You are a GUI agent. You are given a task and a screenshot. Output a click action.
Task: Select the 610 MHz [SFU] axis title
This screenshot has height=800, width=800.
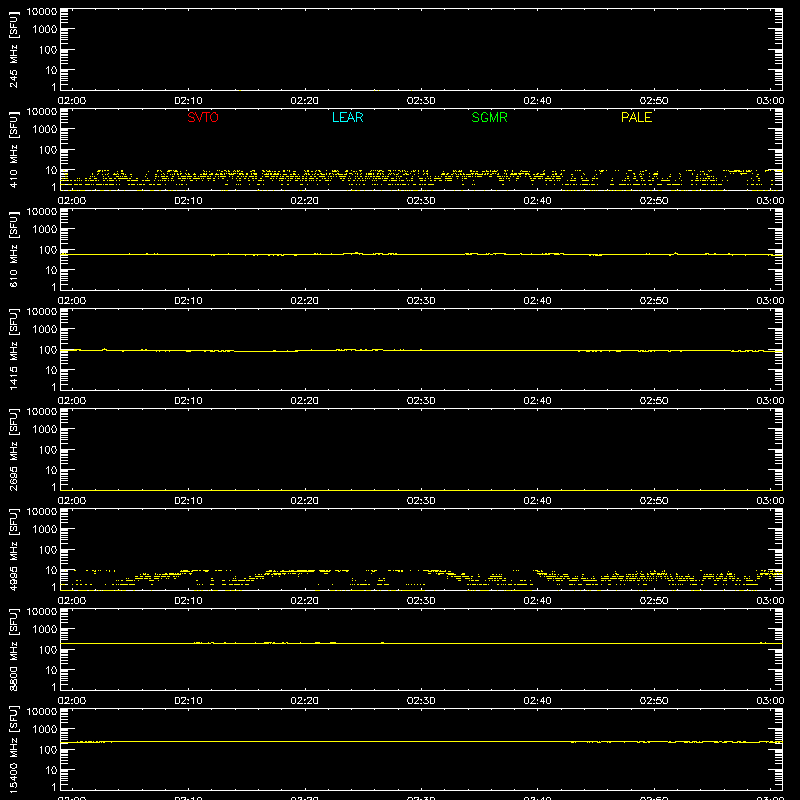coord(13,249)
